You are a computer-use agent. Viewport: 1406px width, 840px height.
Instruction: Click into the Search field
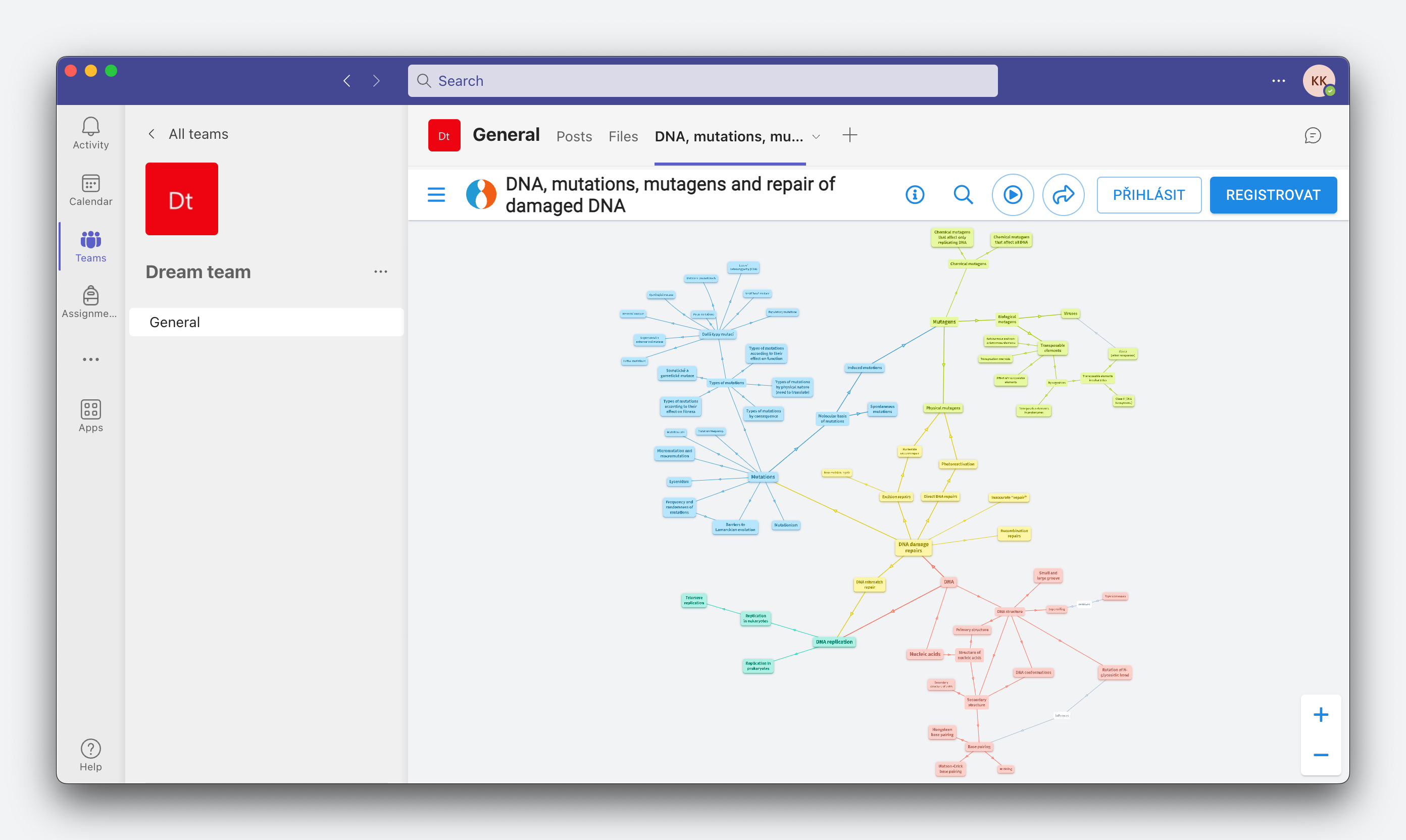click(x=702, y=81)
